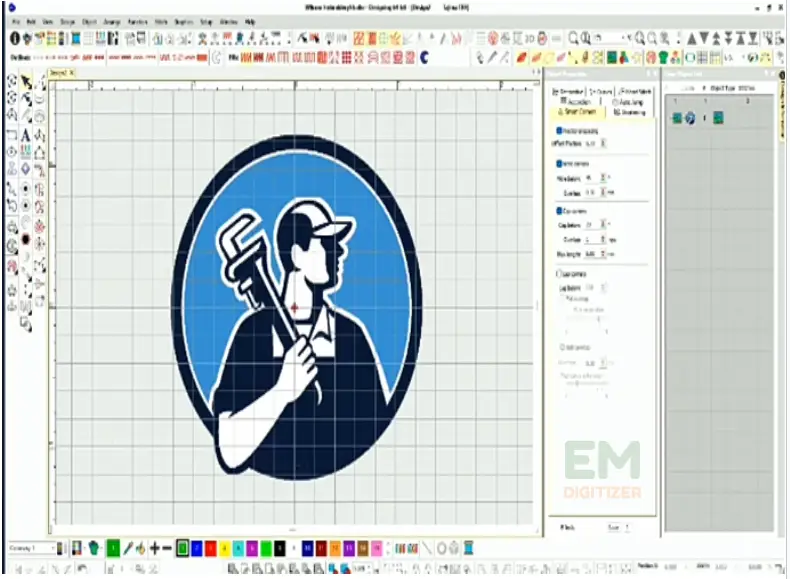790x579 pixels.
Task: Pick the black color swatch in palette
Action: tap(280, 548)
